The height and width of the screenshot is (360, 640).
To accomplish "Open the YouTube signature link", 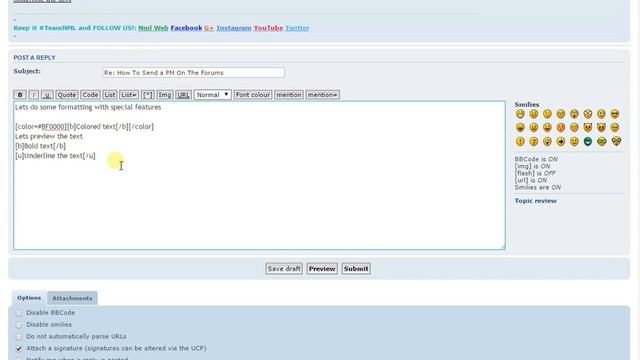I will point(268,28).
